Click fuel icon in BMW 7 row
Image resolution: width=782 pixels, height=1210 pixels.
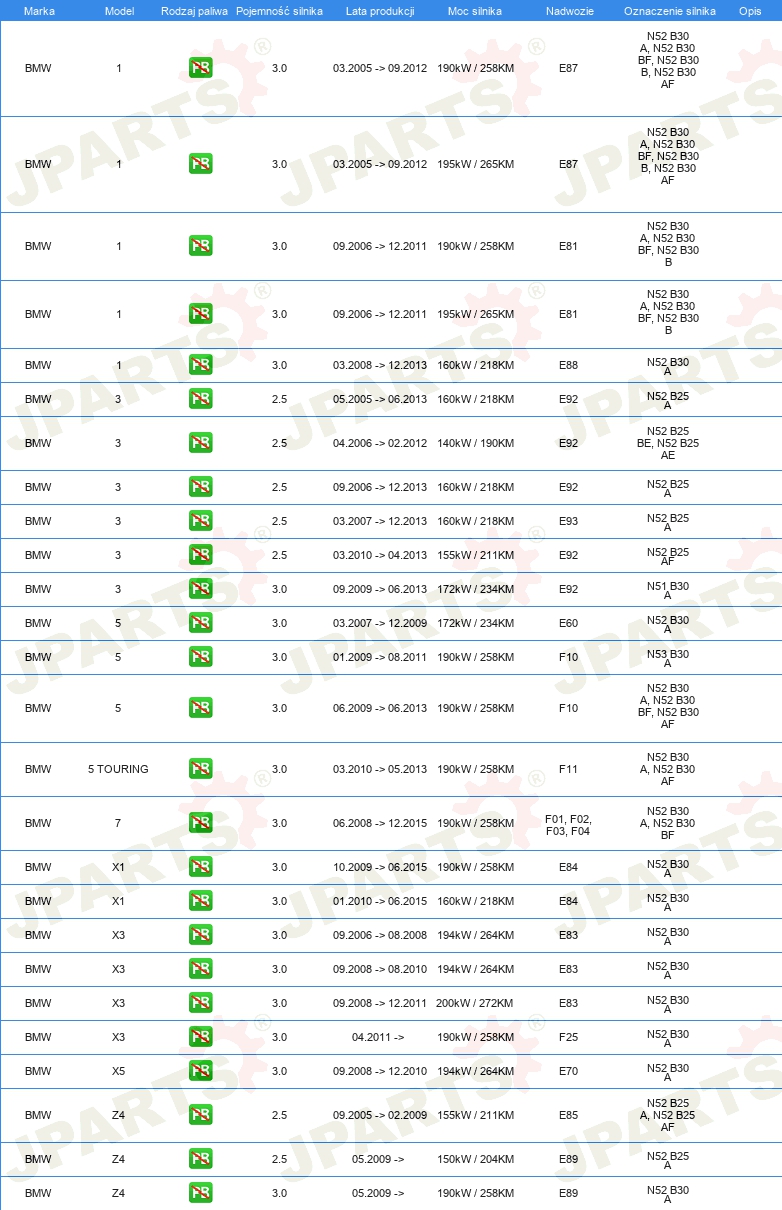pyautogui.click(x=200, y=823)
